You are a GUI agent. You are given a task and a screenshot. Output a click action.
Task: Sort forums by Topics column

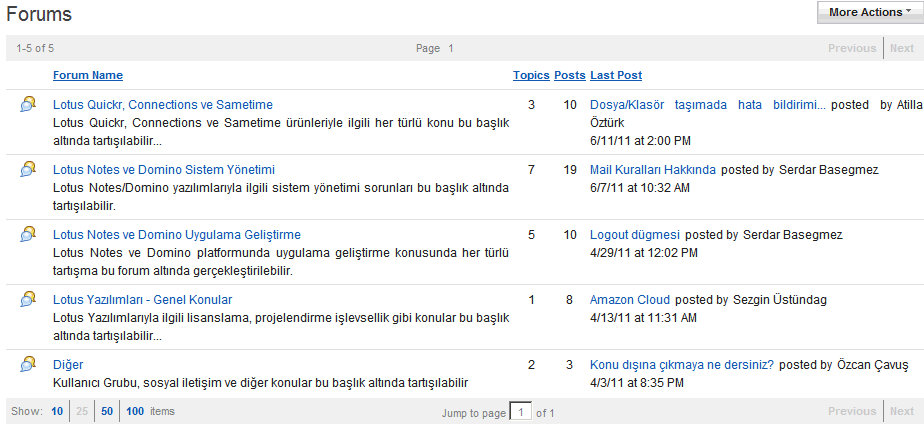pos(531,75)
